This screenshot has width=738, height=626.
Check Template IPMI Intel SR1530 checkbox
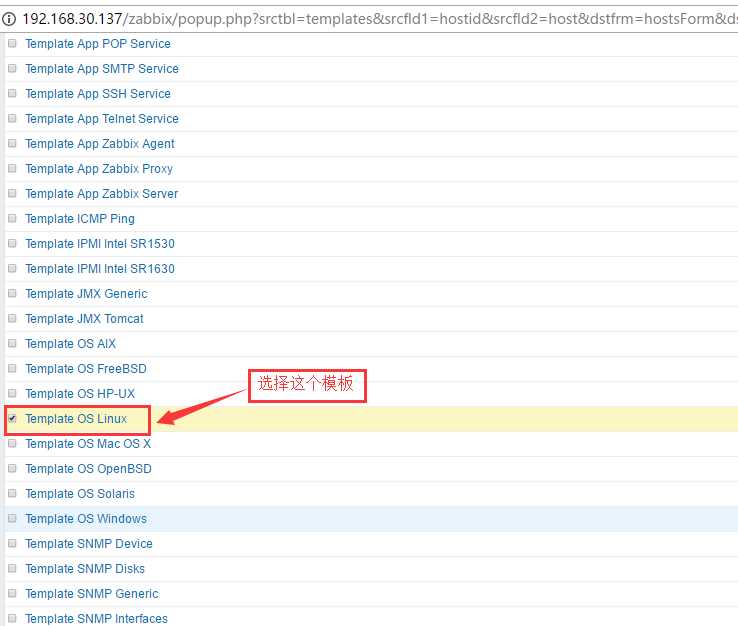[12, 243]
